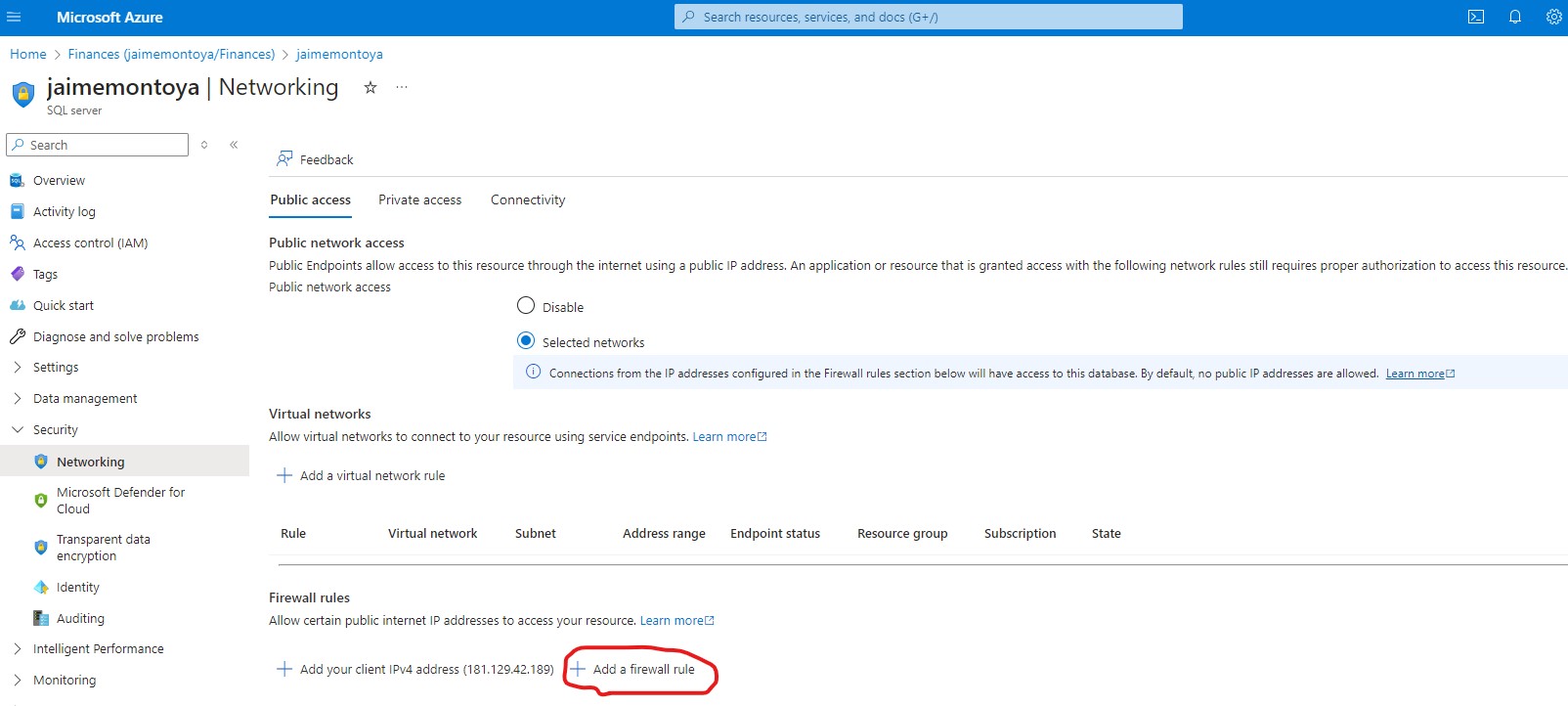Open Activity log in the sidebar
Screen dimensions: 1568x706
pos(65,211)
